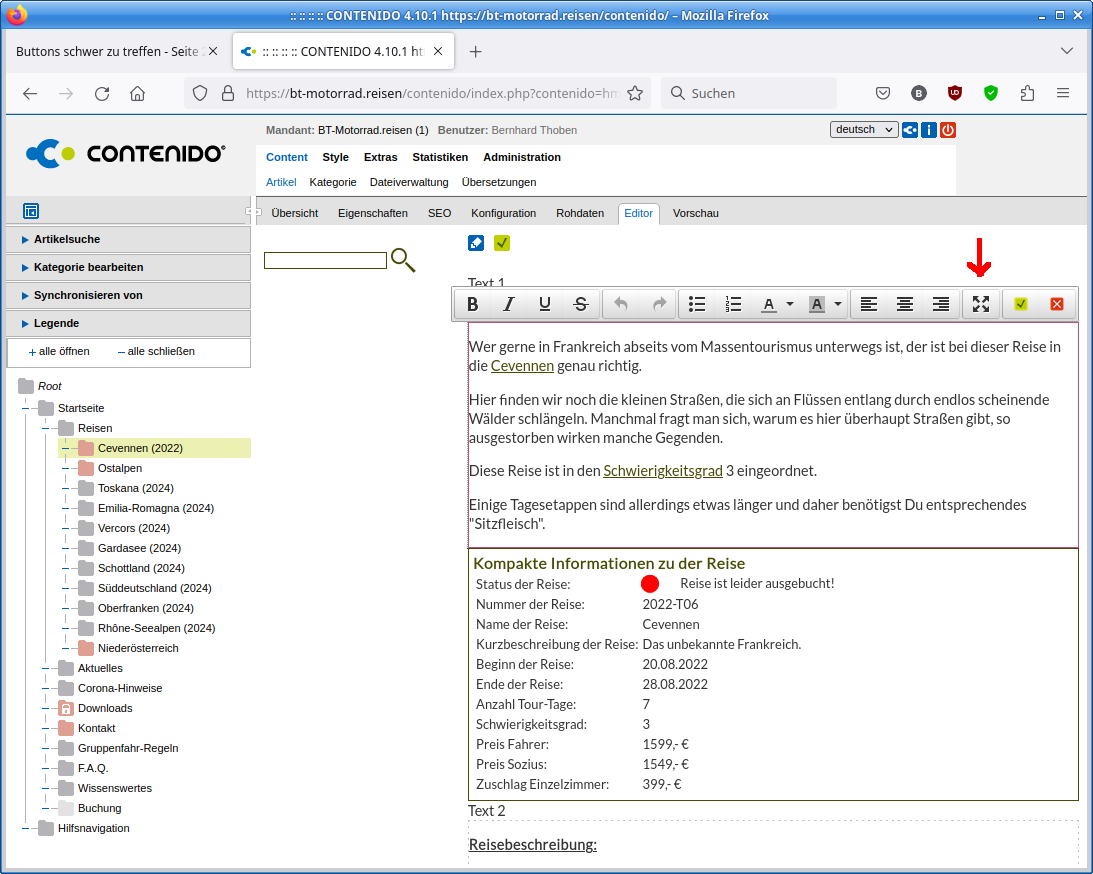Toggle underline formatting
The width and height of the screenshot is (1093, 874).
point(545,304)
